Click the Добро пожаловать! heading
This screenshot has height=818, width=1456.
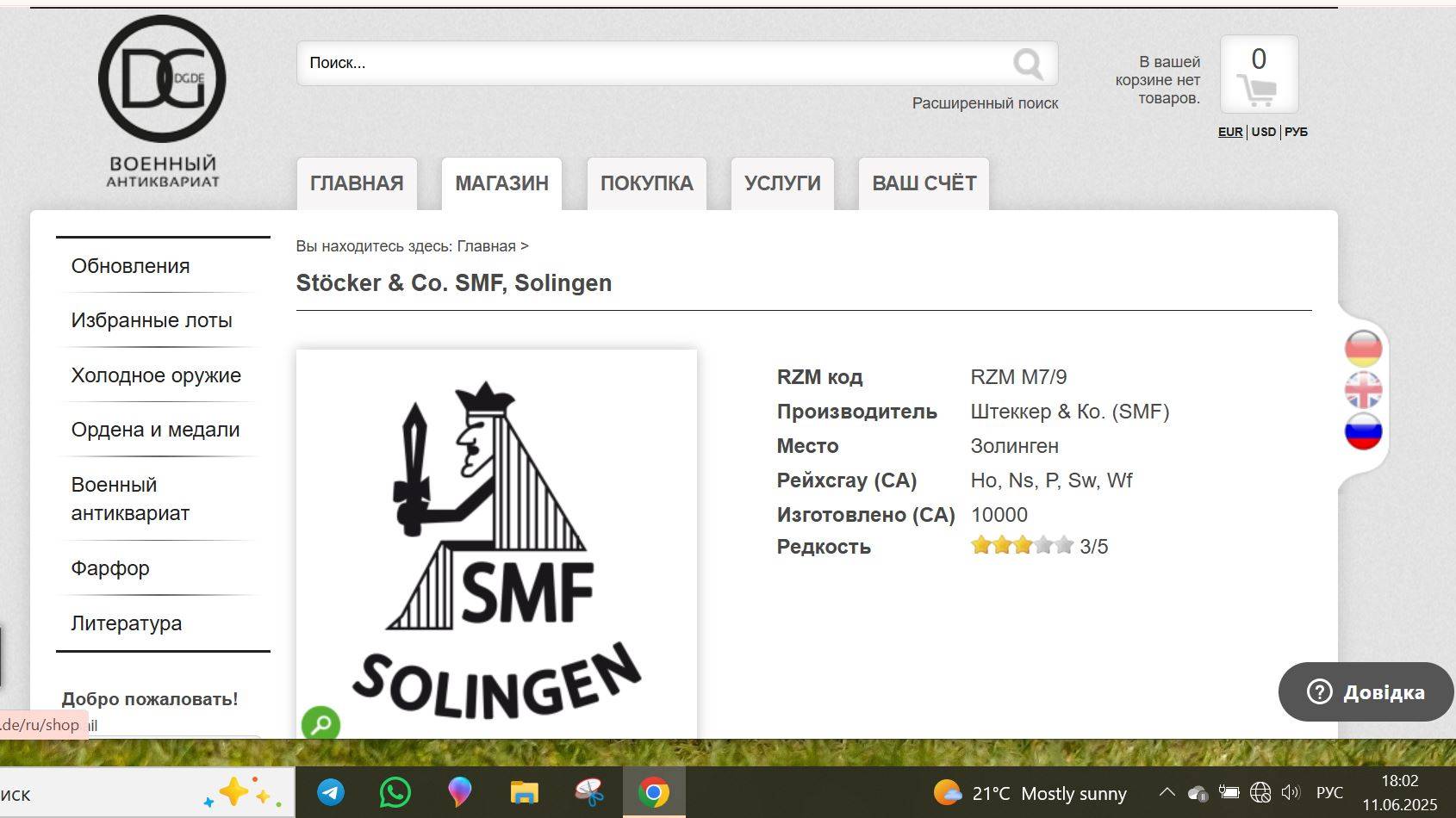point(150,699)
